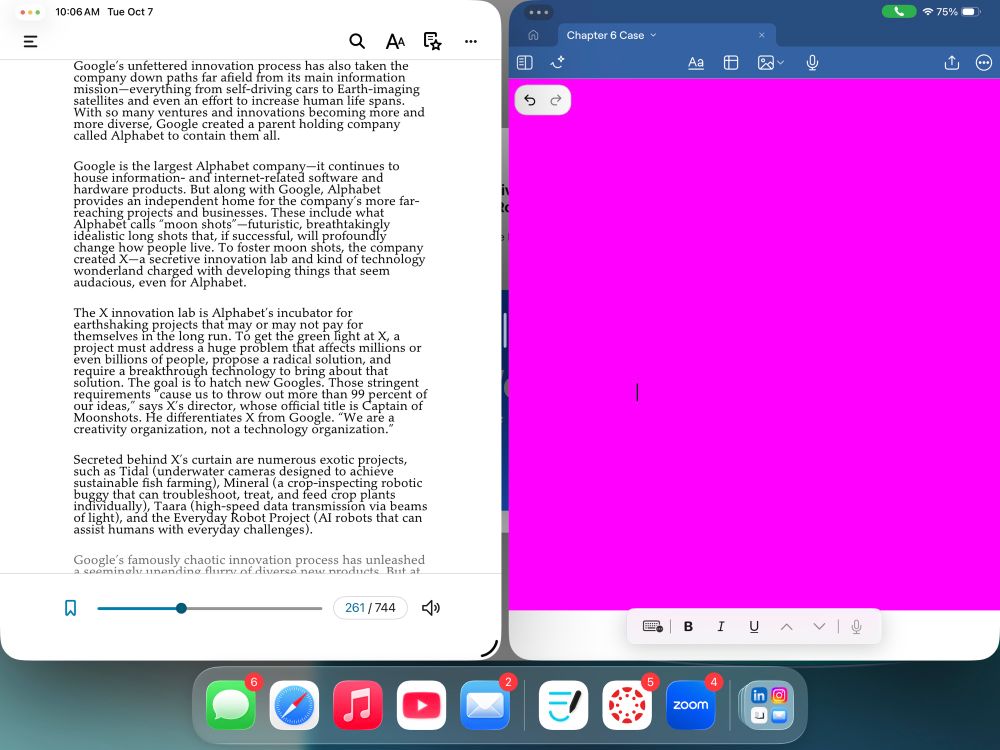
Task: Open Mail from the dock
Action: (485, 705)
